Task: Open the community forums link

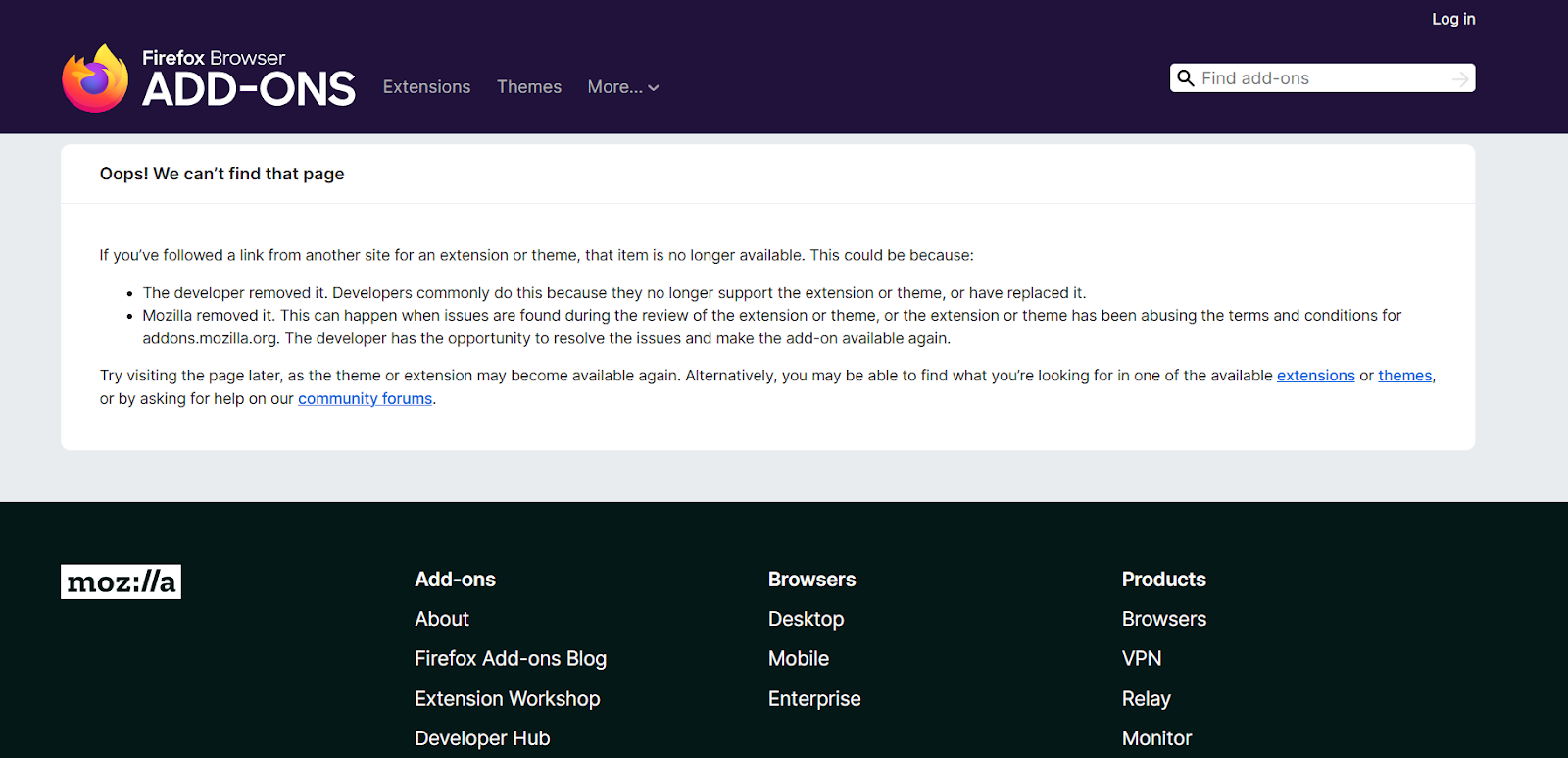Action: point(365,399)
